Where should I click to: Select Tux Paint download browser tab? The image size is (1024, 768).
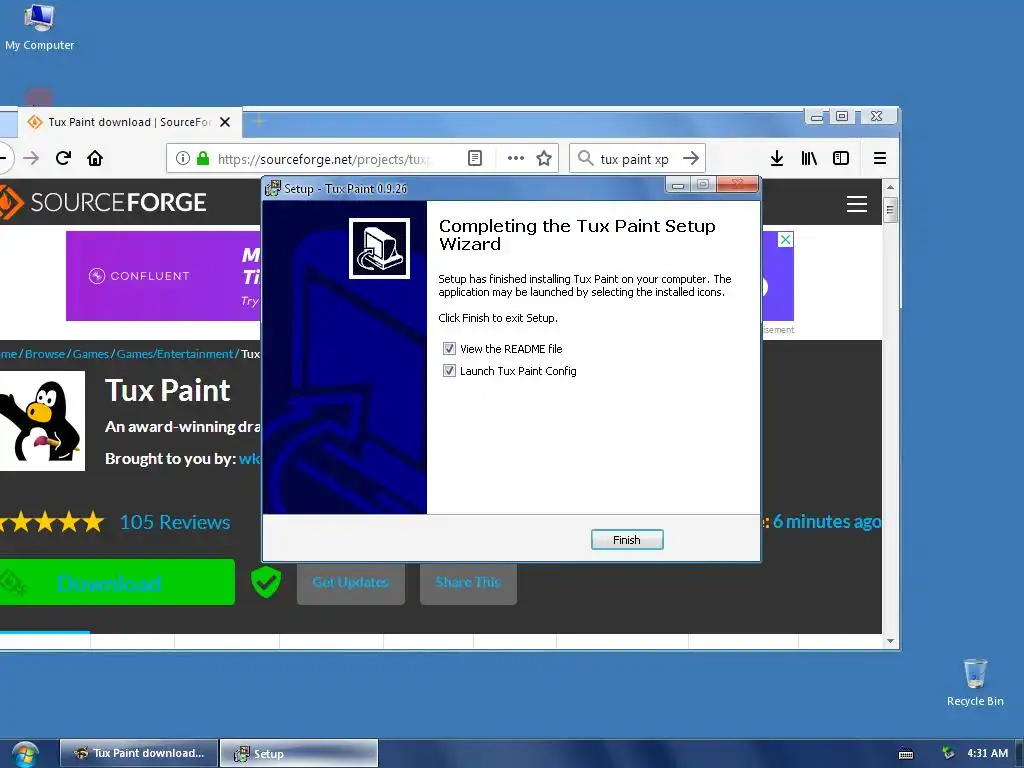point(129,122)
